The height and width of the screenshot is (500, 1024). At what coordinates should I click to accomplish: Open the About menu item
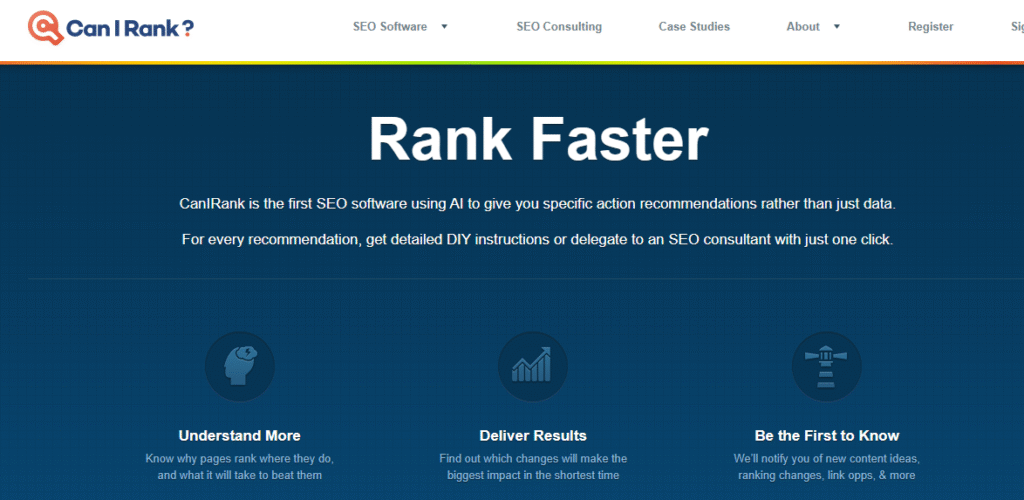[803, 27]
